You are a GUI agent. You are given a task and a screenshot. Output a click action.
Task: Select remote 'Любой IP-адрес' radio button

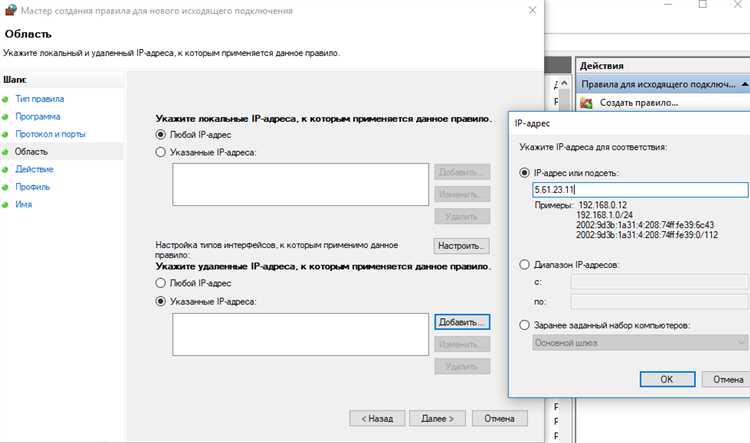[x=161, y=283]
